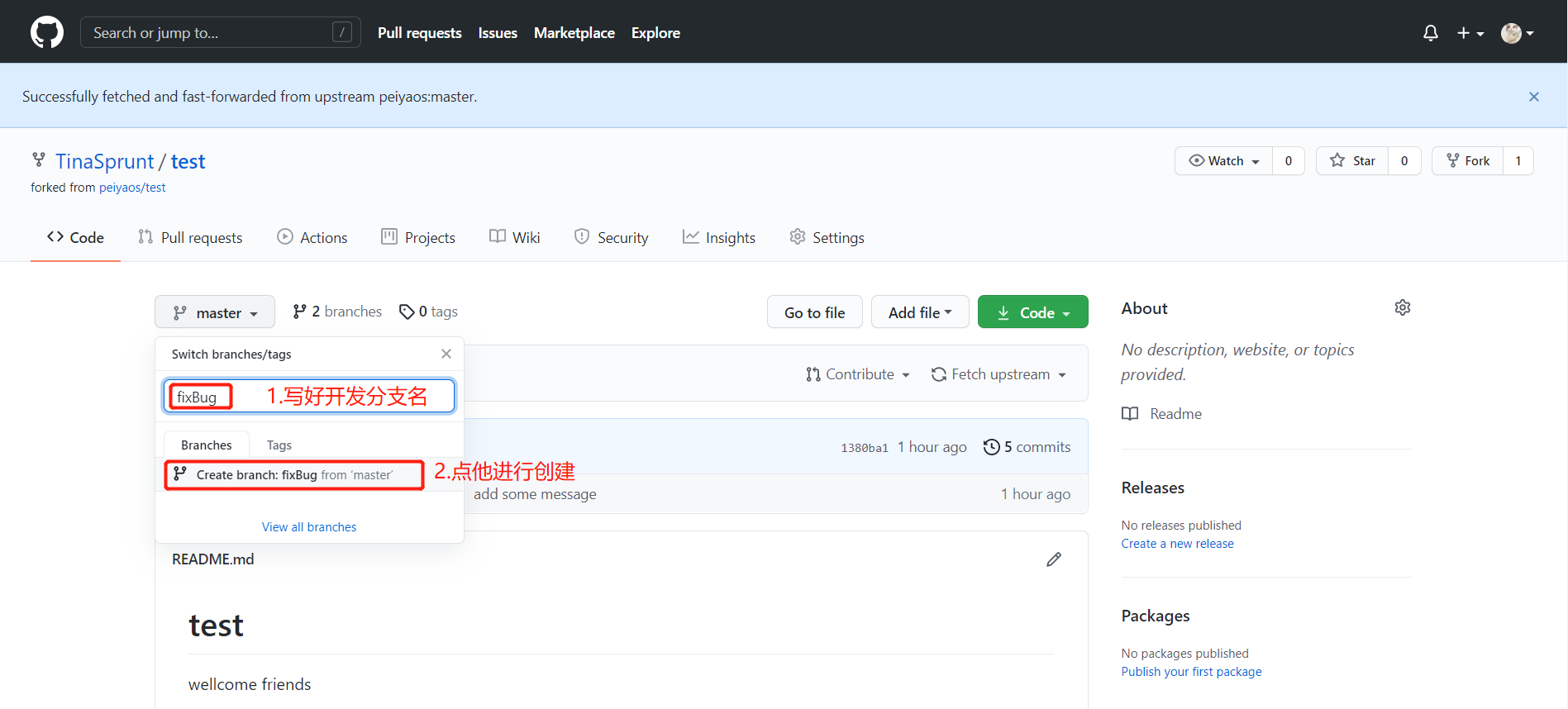Open the repository Settings tab
Screen dimensions: 1568x709
tap(827, 238)
